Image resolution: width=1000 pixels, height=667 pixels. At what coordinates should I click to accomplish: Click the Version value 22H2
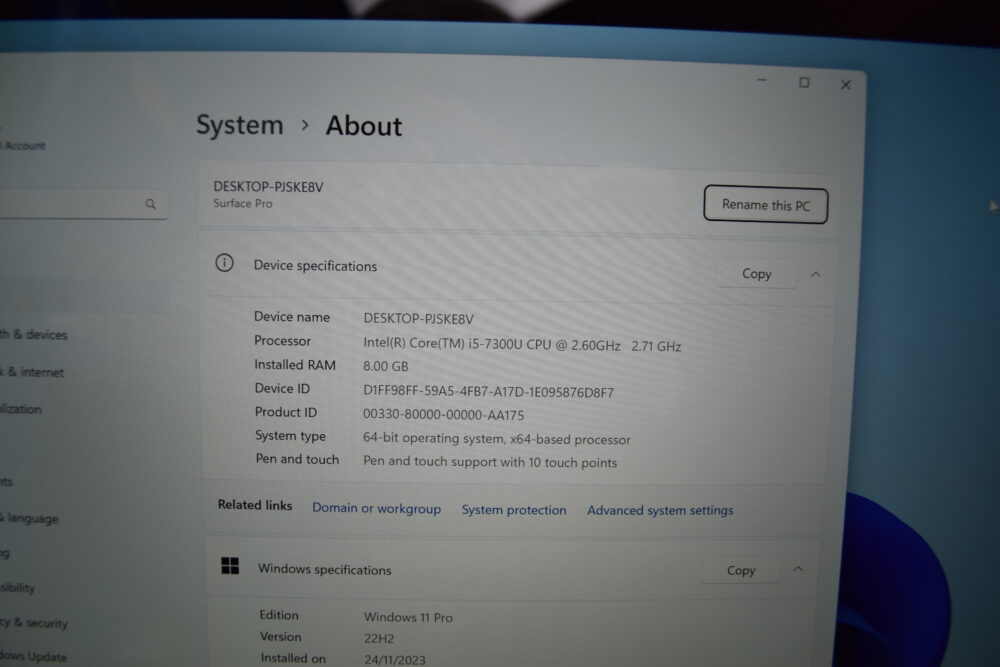click(x=379, y=638)
